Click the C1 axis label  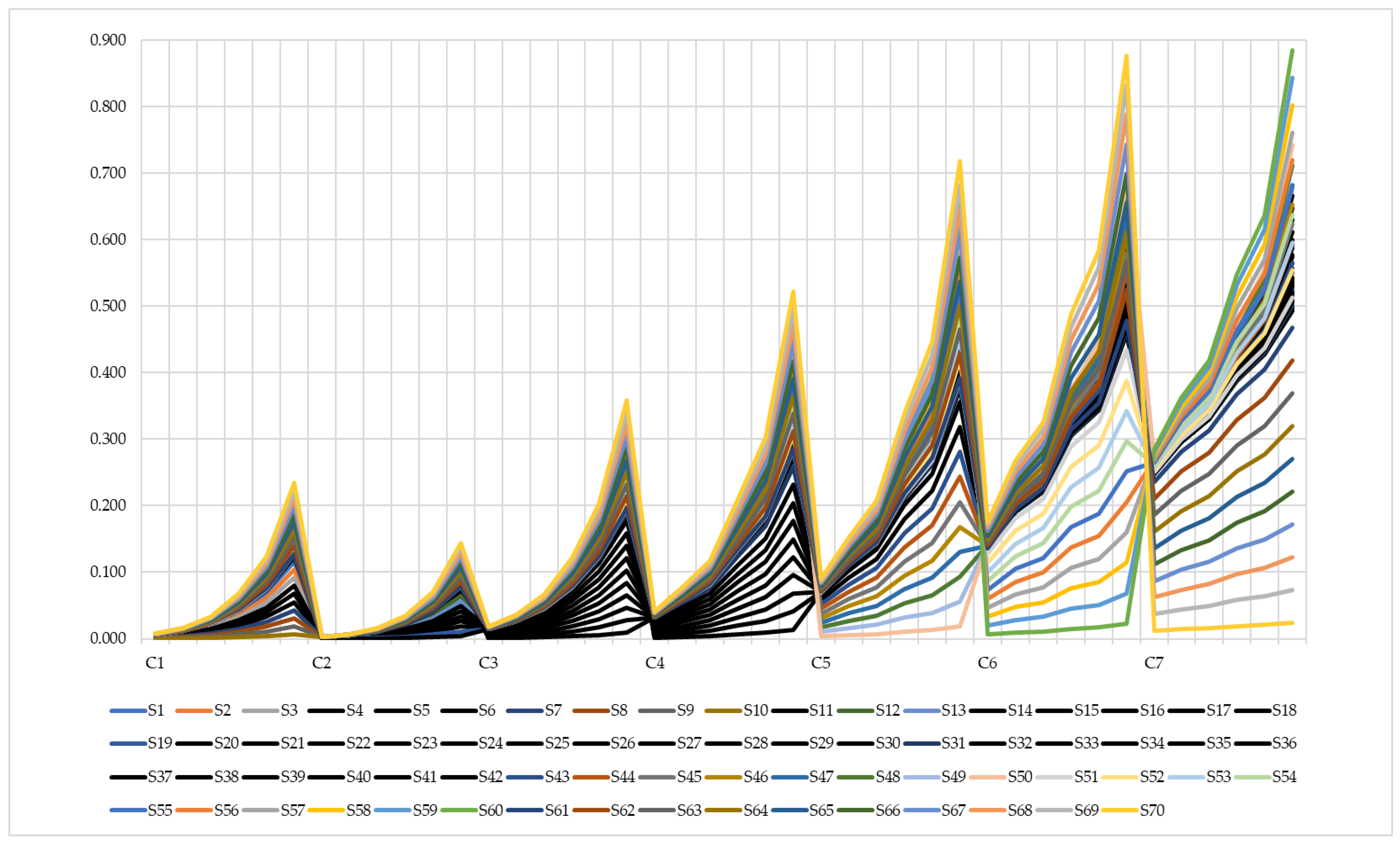coord(155,663)
